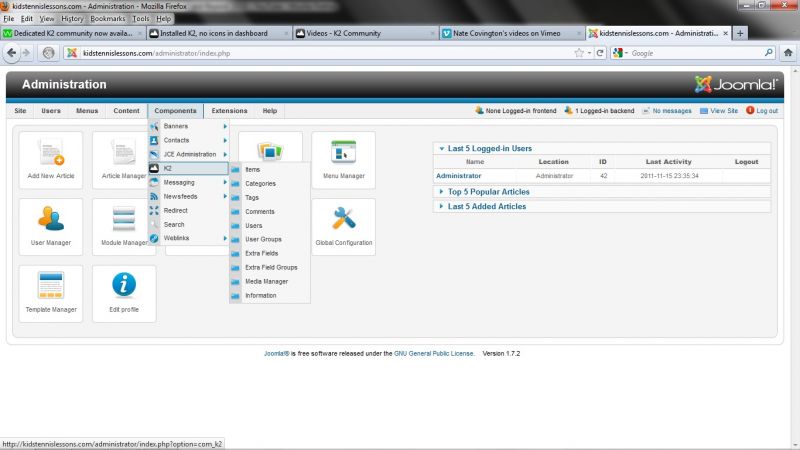Click the Banners submenu icon
Image resolution: width=800 pixels, height=450 pixels.
click(x=154, y=126)
